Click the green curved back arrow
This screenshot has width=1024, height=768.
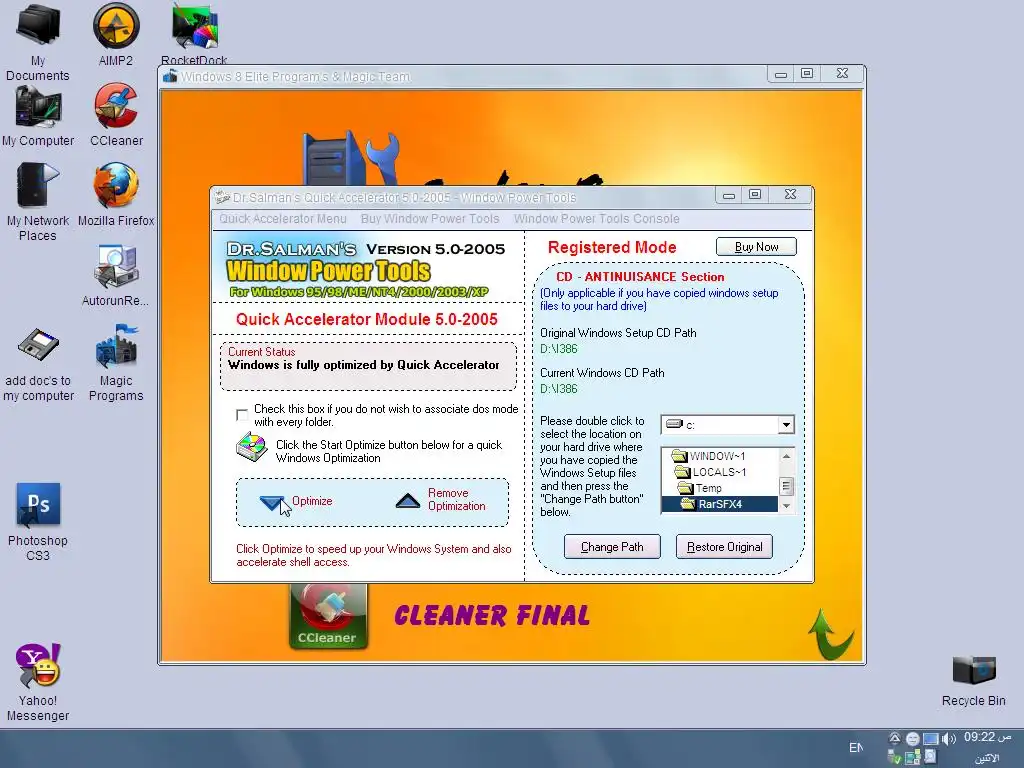click(830, 634)
